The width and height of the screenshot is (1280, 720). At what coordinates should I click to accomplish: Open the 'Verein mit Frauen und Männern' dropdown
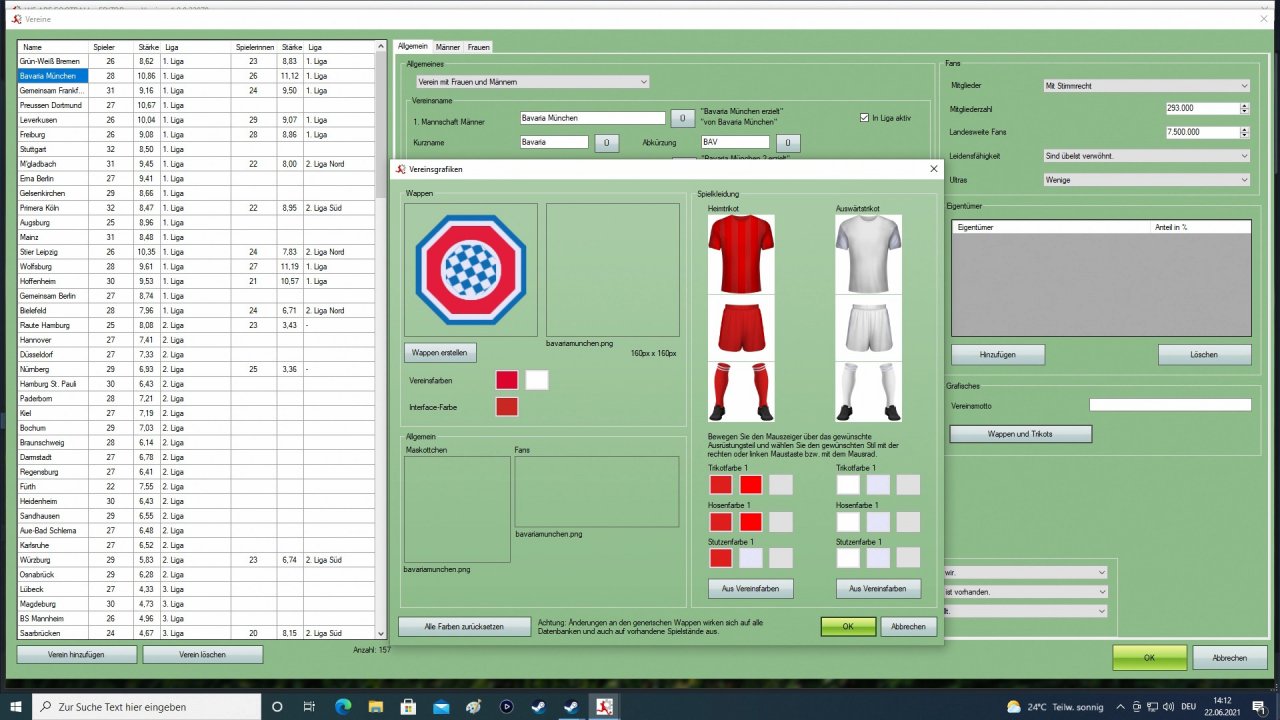(x=532, y=82)
